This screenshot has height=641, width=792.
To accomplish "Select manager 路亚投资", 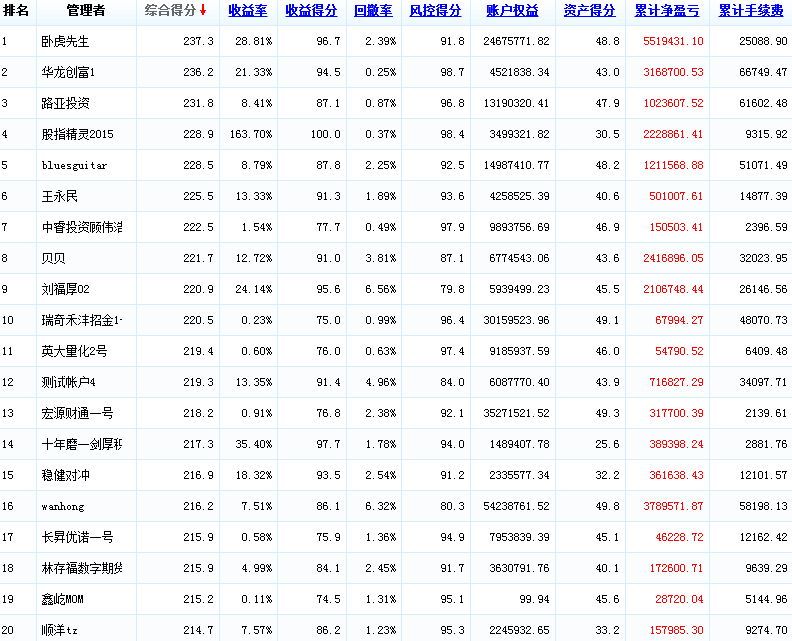I will click(65, 103).
